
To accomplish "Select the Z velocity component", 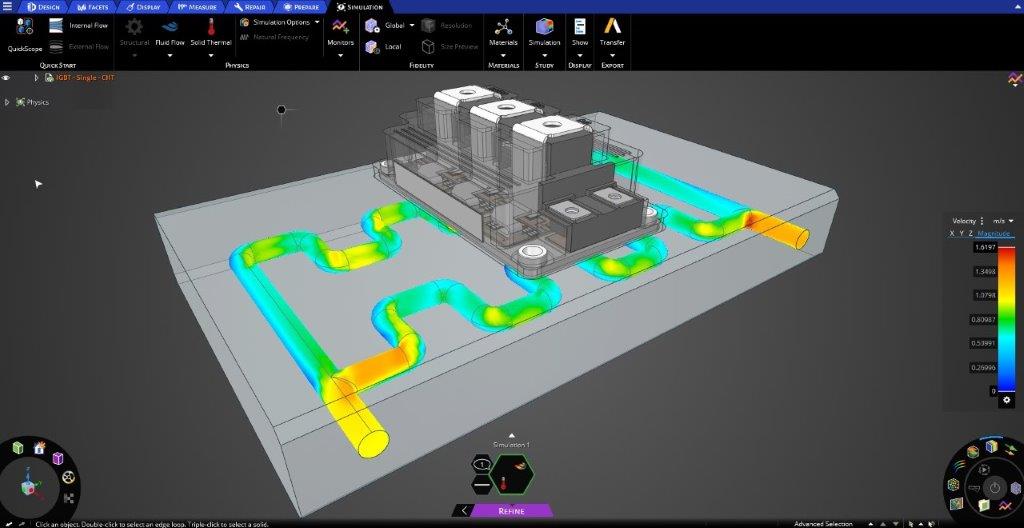I will (x=970, y=233).
